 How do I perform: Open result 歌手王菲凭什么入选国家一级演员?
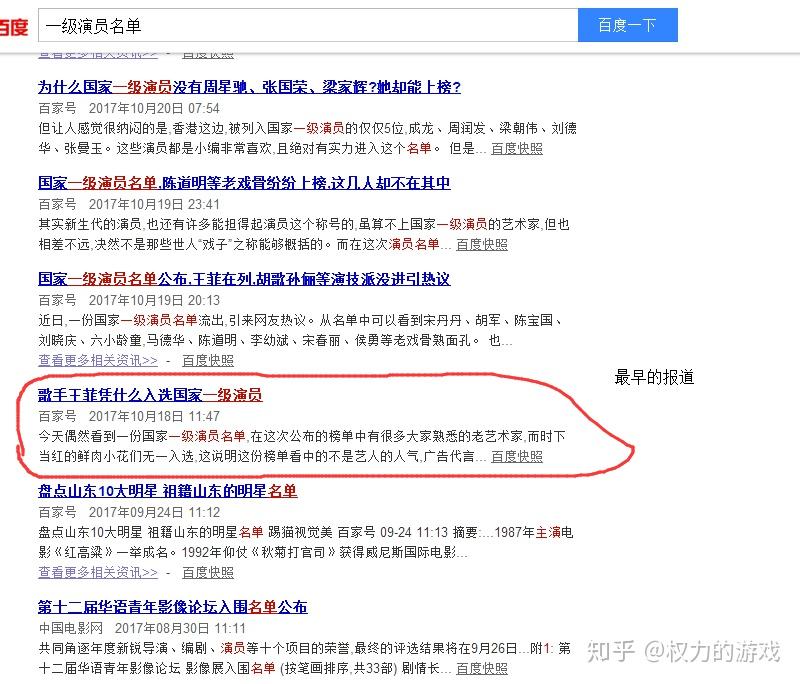[x=151, y=395]
